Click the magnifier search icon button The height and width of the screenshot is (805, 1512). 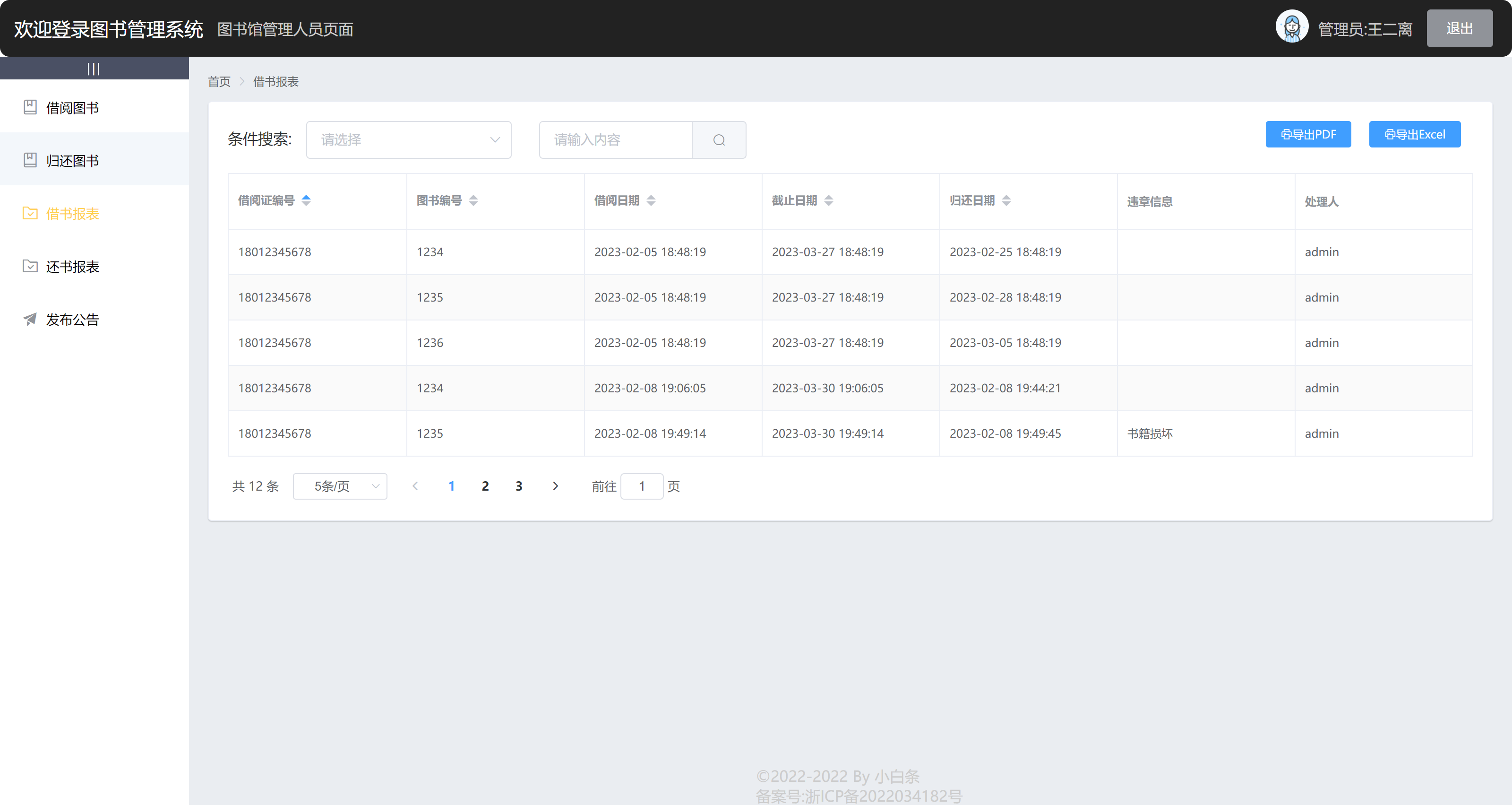[x=719, y=140]
